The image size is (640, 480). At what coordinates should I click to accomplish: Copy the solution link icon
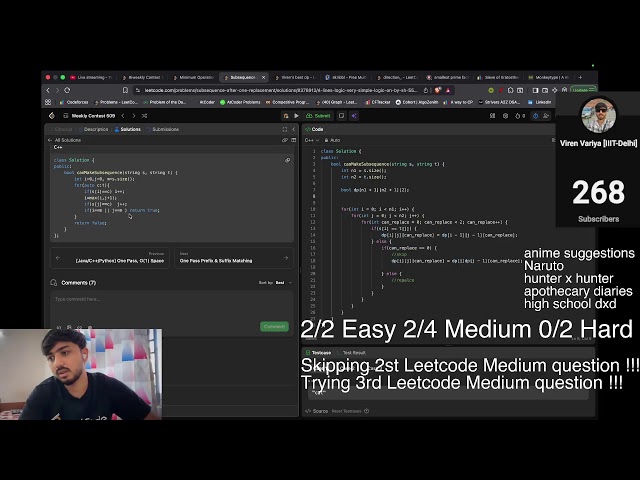click(285, 140)
